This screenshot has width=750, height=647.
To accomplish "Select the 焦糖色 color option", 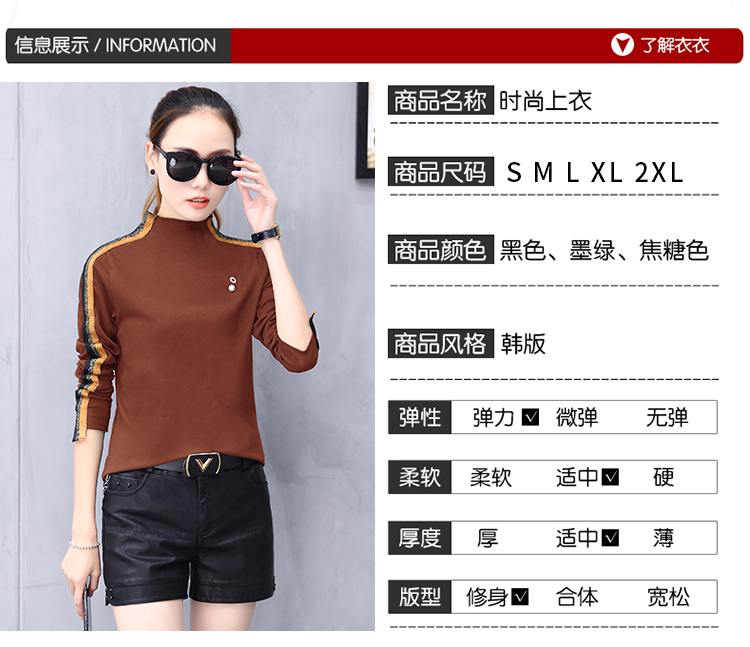I will click(x=673, y=250).
